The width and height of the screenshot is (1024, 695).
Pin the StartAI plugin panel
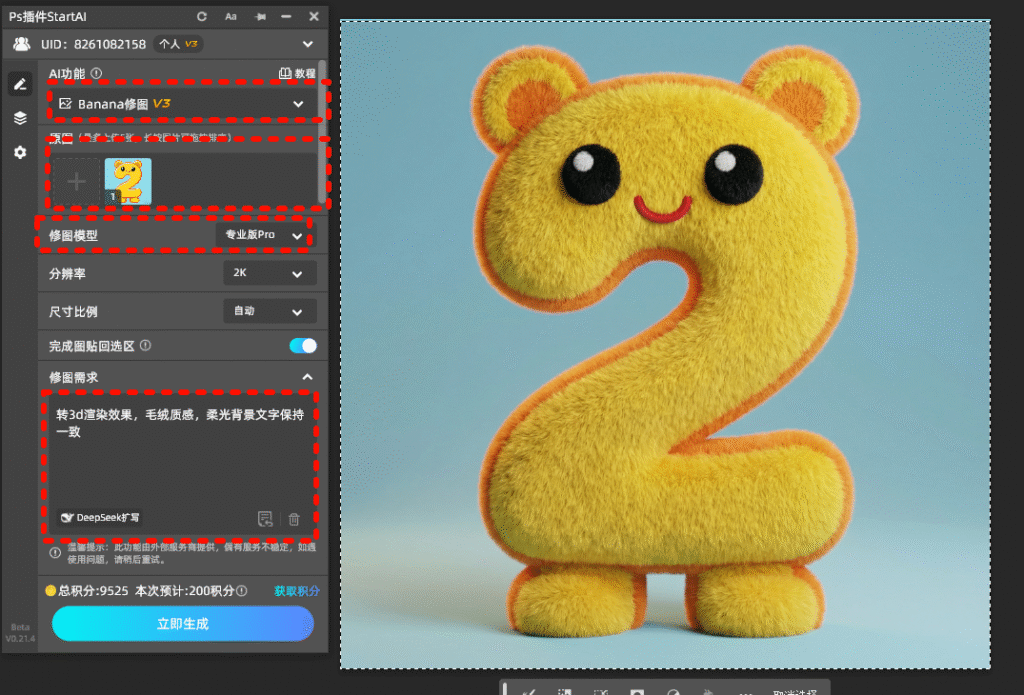260,17
